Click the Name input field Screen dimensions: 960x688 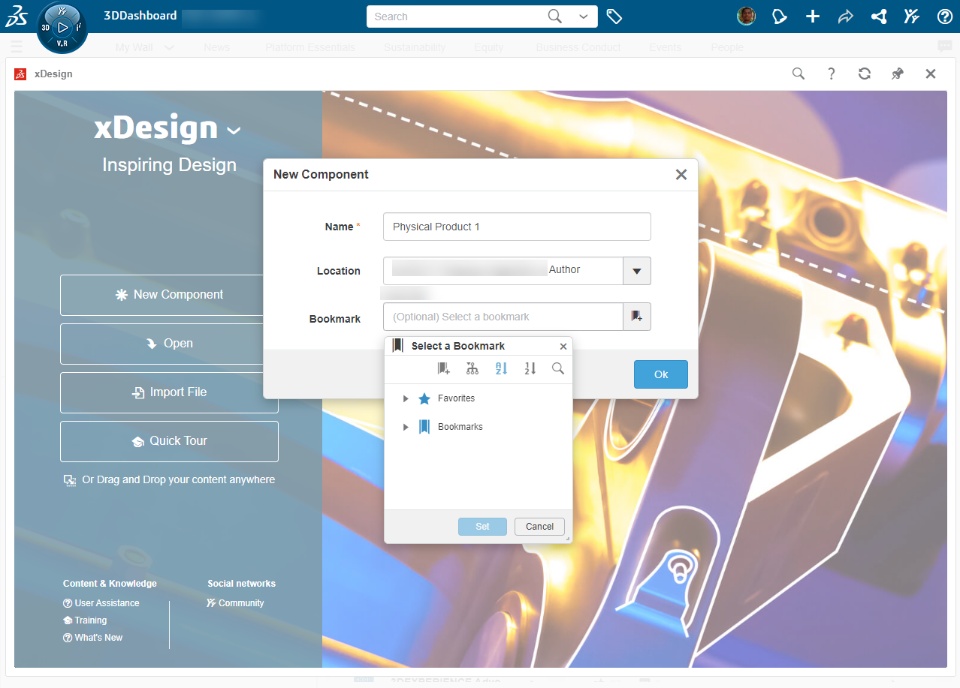pyautogui.click(x=517, y=226)
